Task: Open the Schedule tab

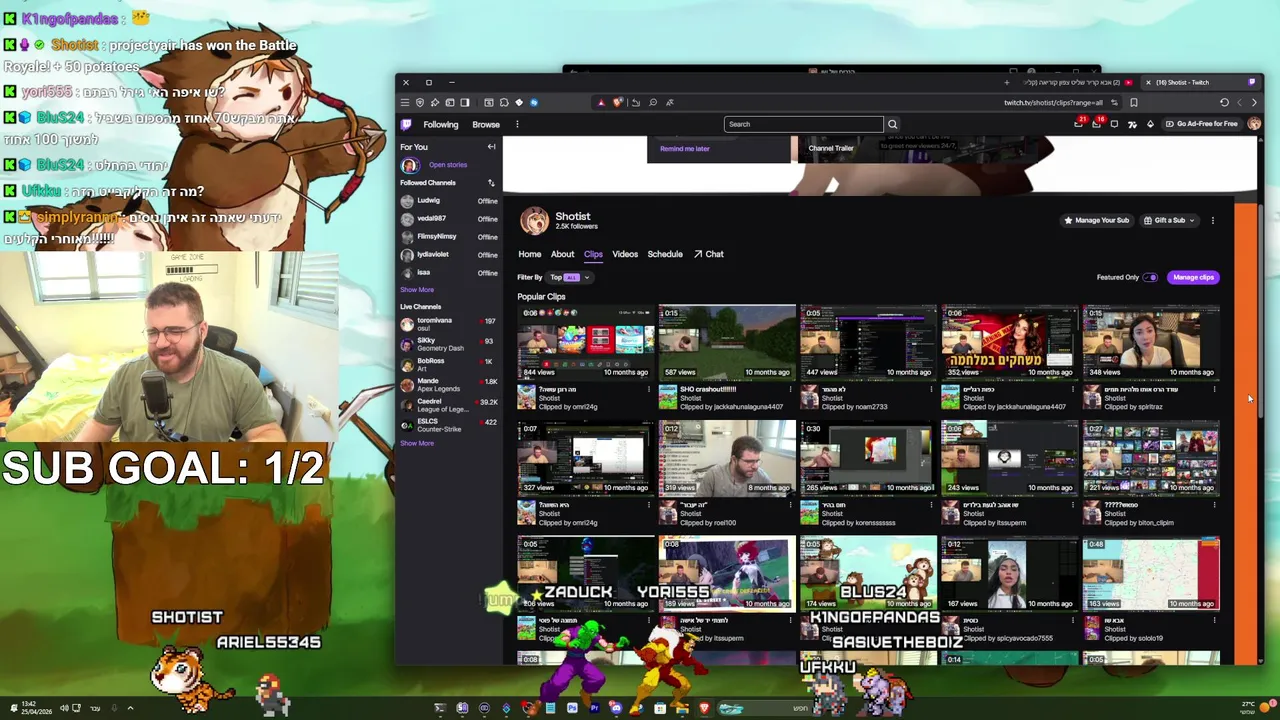Action: (665, 254)
